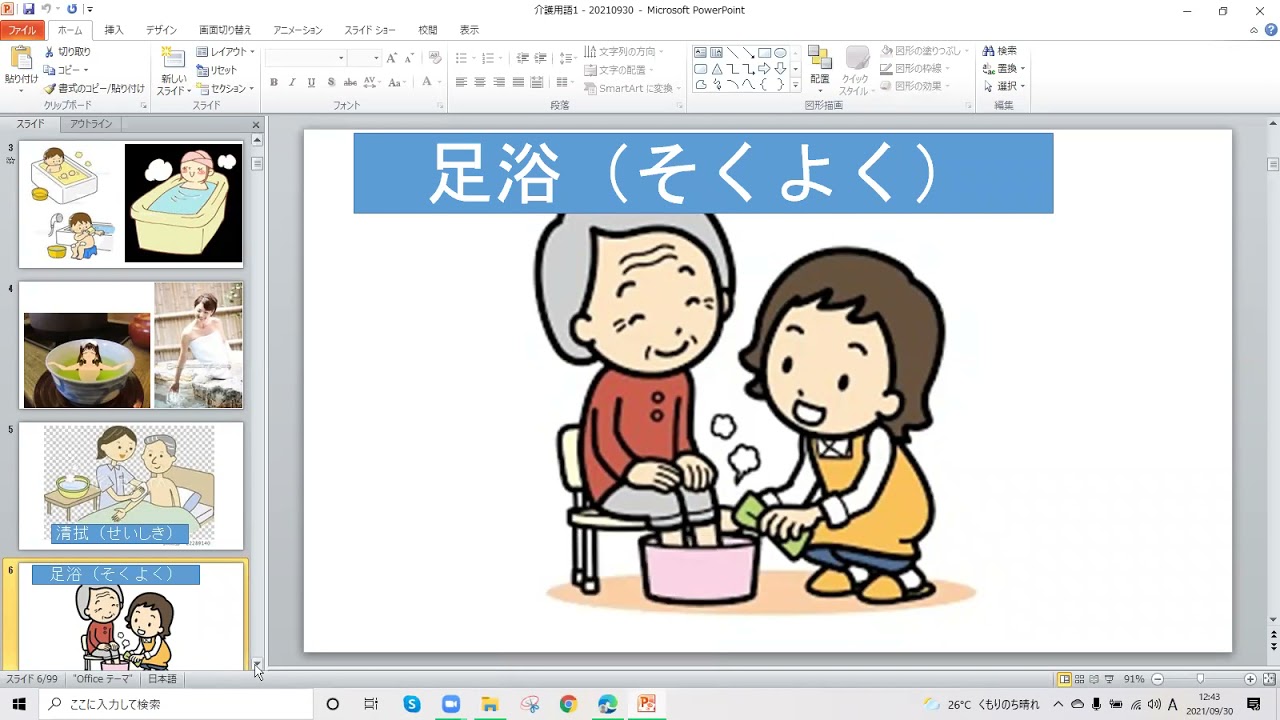Align text left in paragraph group
The height and width of the screenshot is (720, 1280).
point(461,82)
